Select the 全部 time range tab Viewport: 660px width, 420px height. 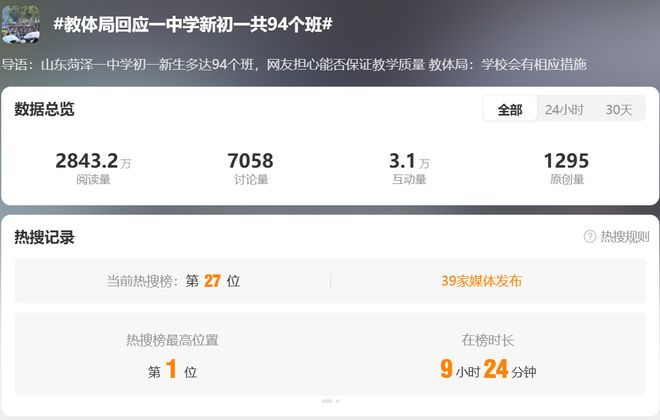(510, 109)
